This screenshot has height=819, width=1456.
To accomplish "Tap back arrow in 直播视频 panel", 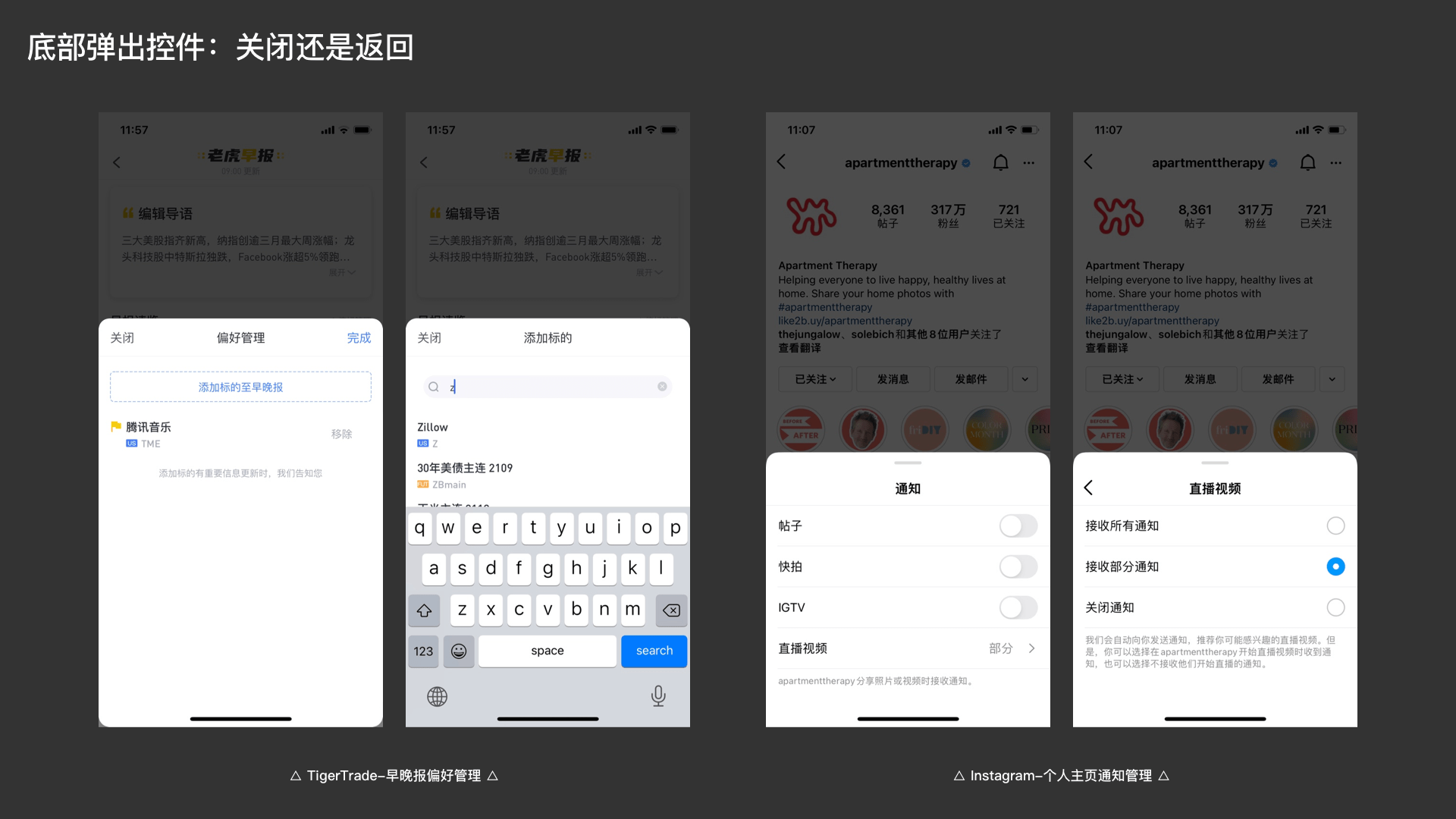I will pyautogui.click(x=1089, y=488).
